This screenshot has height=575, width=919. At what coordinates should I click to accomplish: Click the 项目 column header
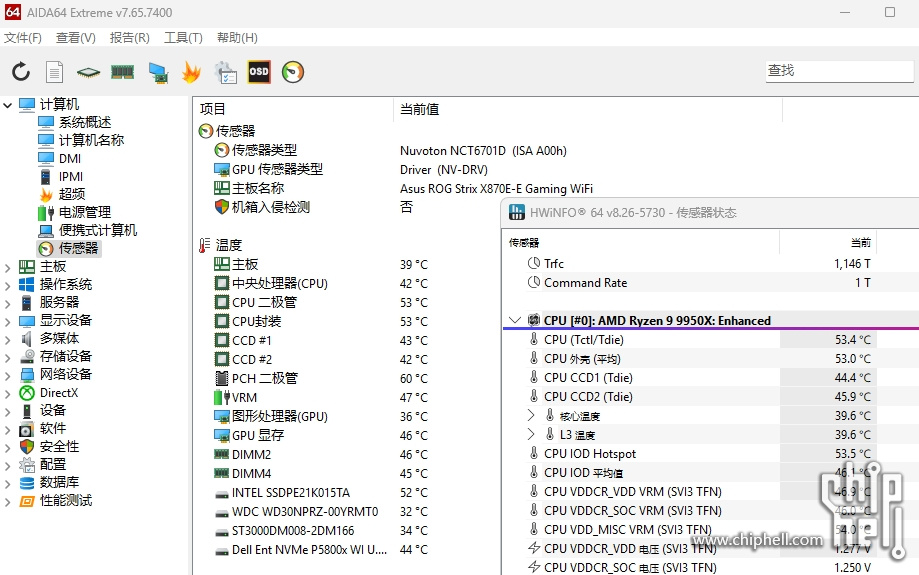pos(293,109)
